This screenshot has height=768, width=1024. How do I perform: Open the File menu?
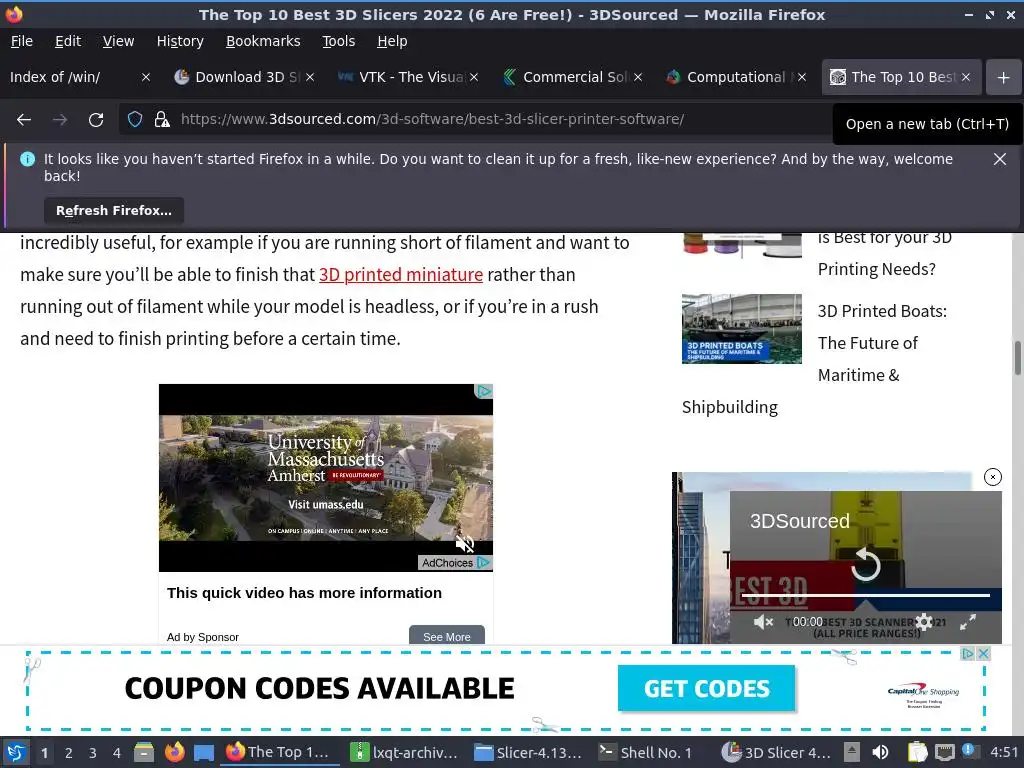click(x=22, y=41)
